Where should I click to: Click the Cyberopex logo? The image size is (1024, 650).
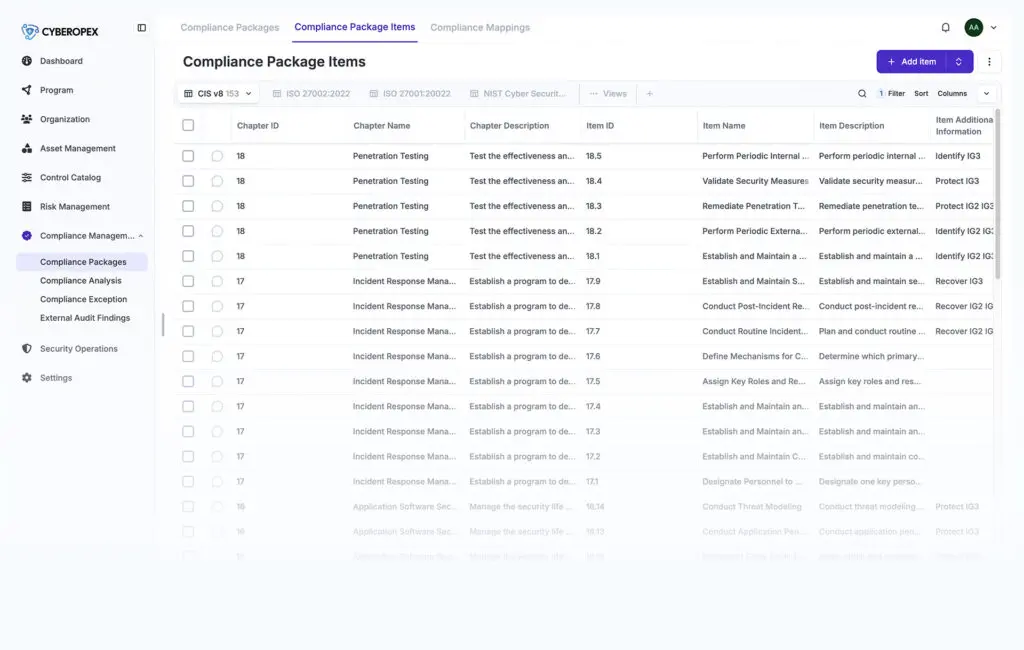point(59,31)
